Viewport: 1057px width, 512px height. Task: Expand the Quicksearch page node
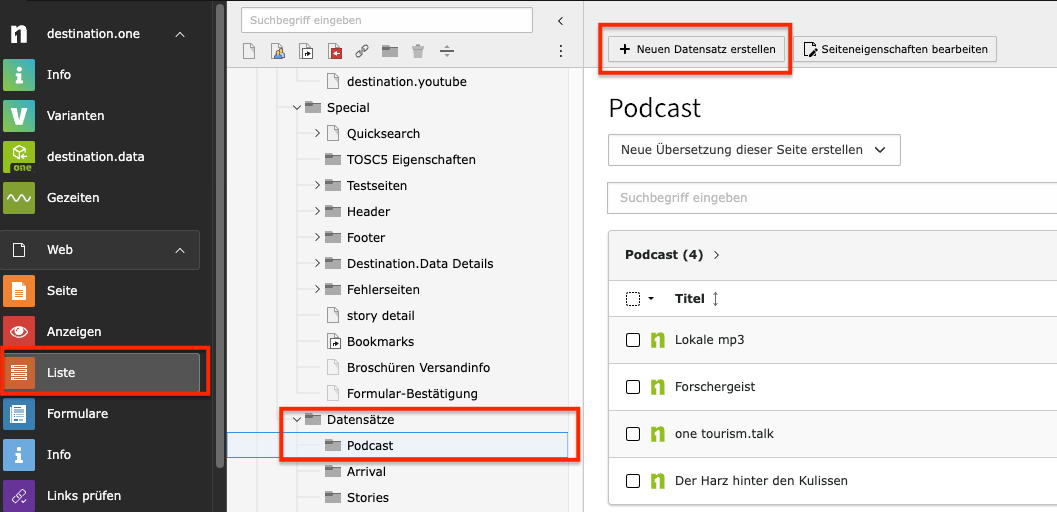click(317, 133)
